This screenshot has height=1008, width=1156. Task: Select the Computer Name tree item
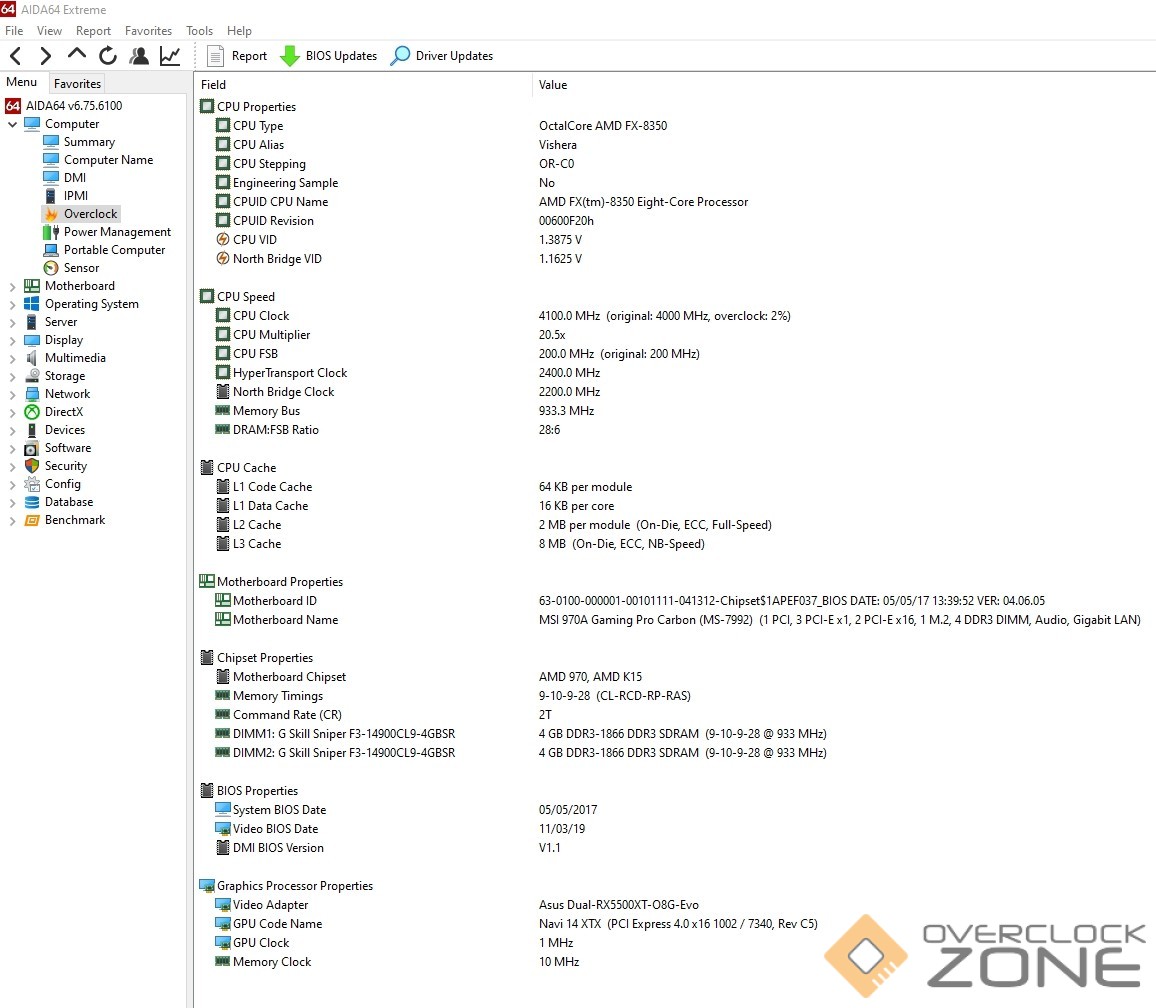click(x=98, y=159)
